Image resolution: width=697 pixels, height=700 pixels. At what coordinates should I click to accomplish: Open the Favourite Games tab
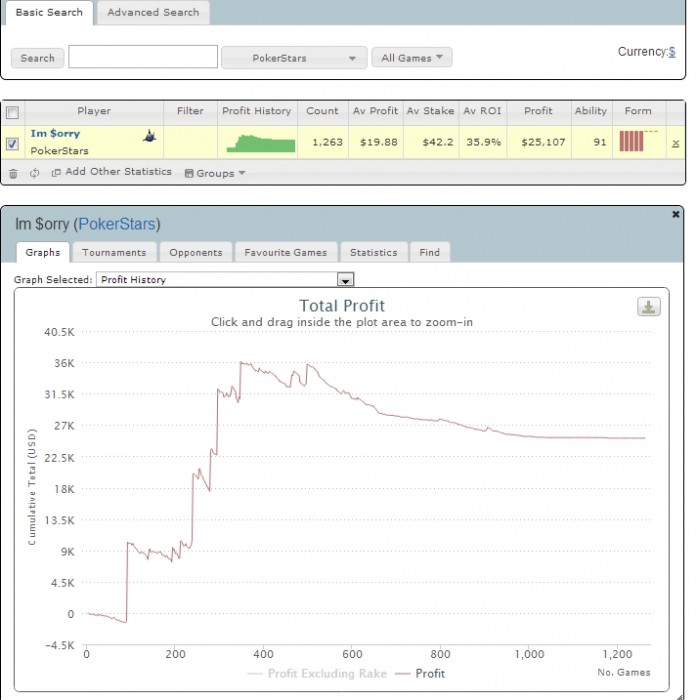286,252
